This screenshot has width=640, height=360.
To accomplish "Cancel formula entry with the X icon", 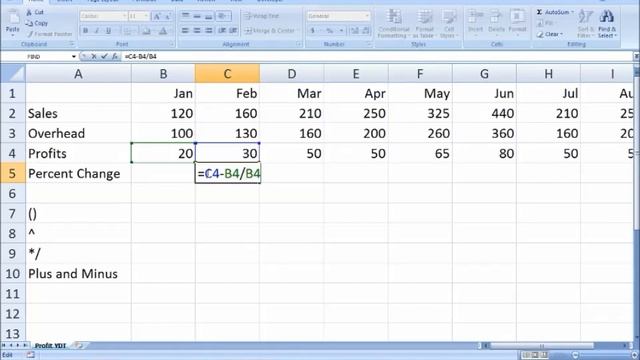I will click(94, 57).
